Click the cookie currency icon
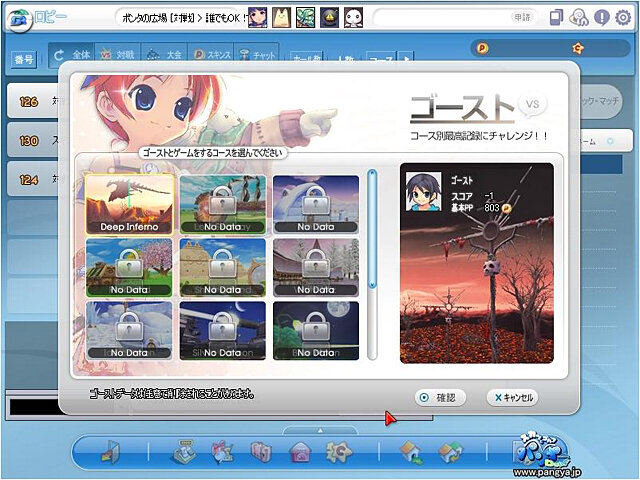The height and width of the screenshot is (480, 640). pyautogui.click(x=578, y=49)
